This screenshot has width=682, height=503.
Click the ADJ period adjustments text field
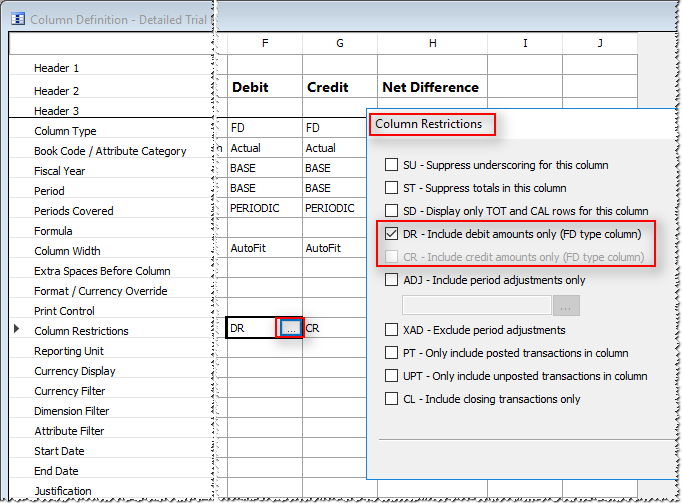click(x=476, y=305)
